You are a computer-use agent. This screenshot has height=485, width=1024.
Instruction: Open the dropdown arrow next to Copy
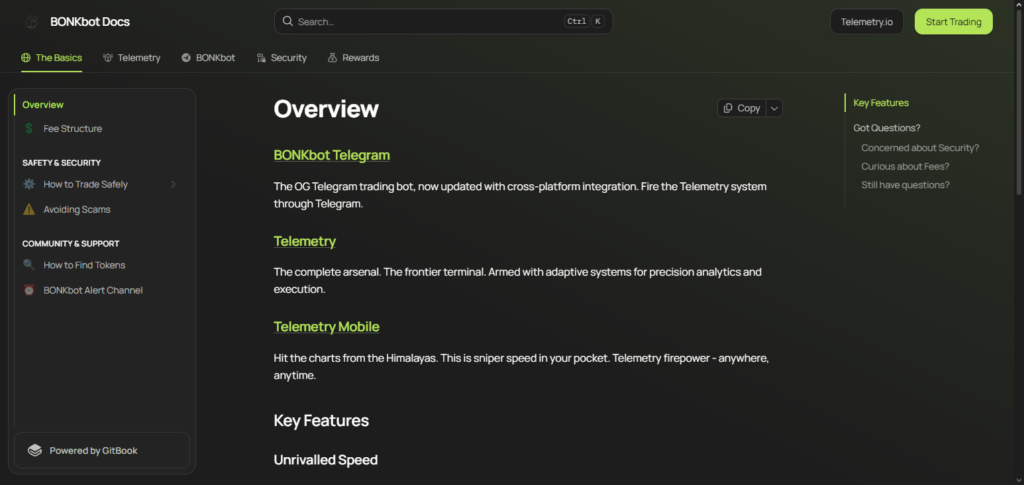coord(774,108)
